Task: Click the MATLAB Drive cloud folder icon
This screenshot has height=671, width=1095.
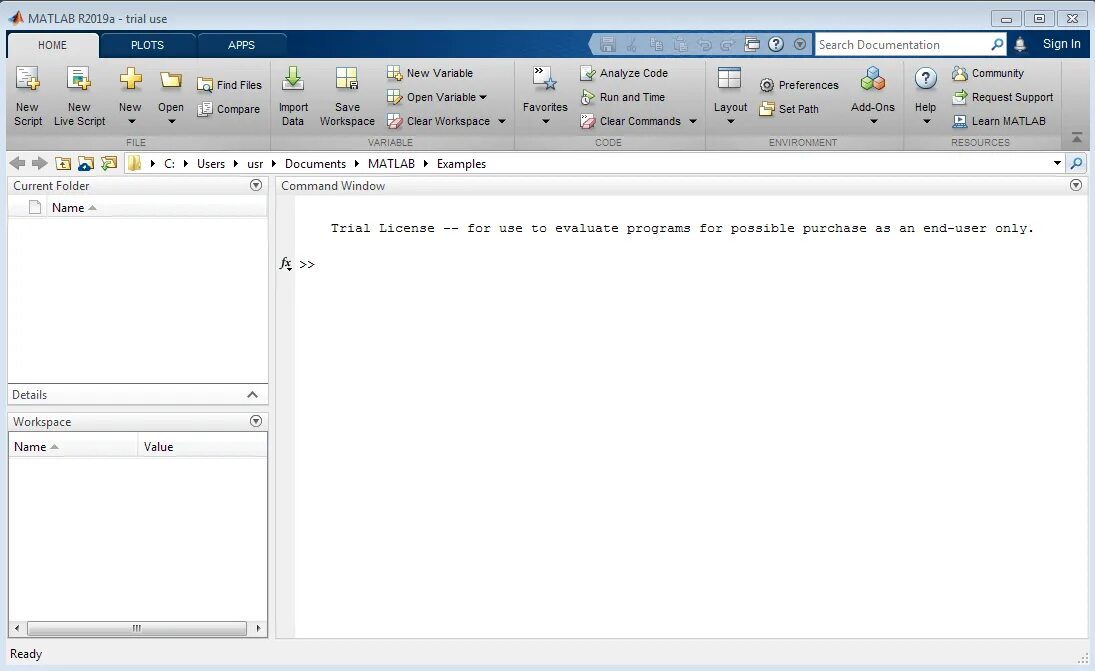Action: coord(86,163)
